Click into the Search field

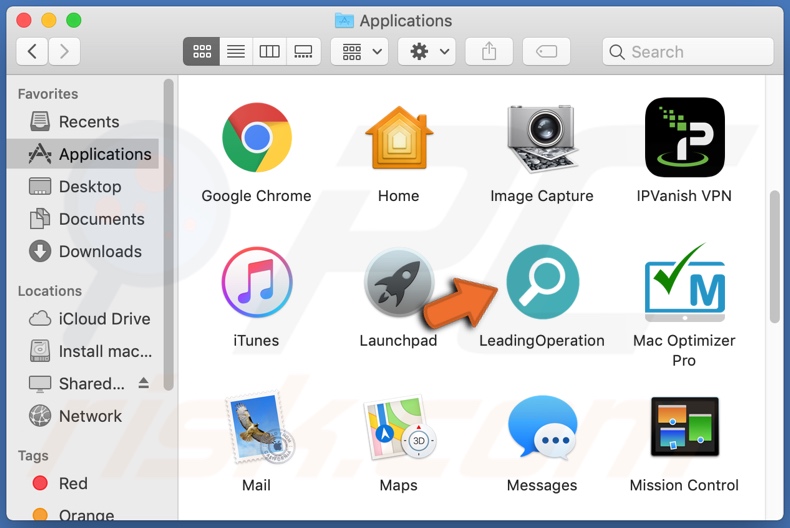point(688,51)
